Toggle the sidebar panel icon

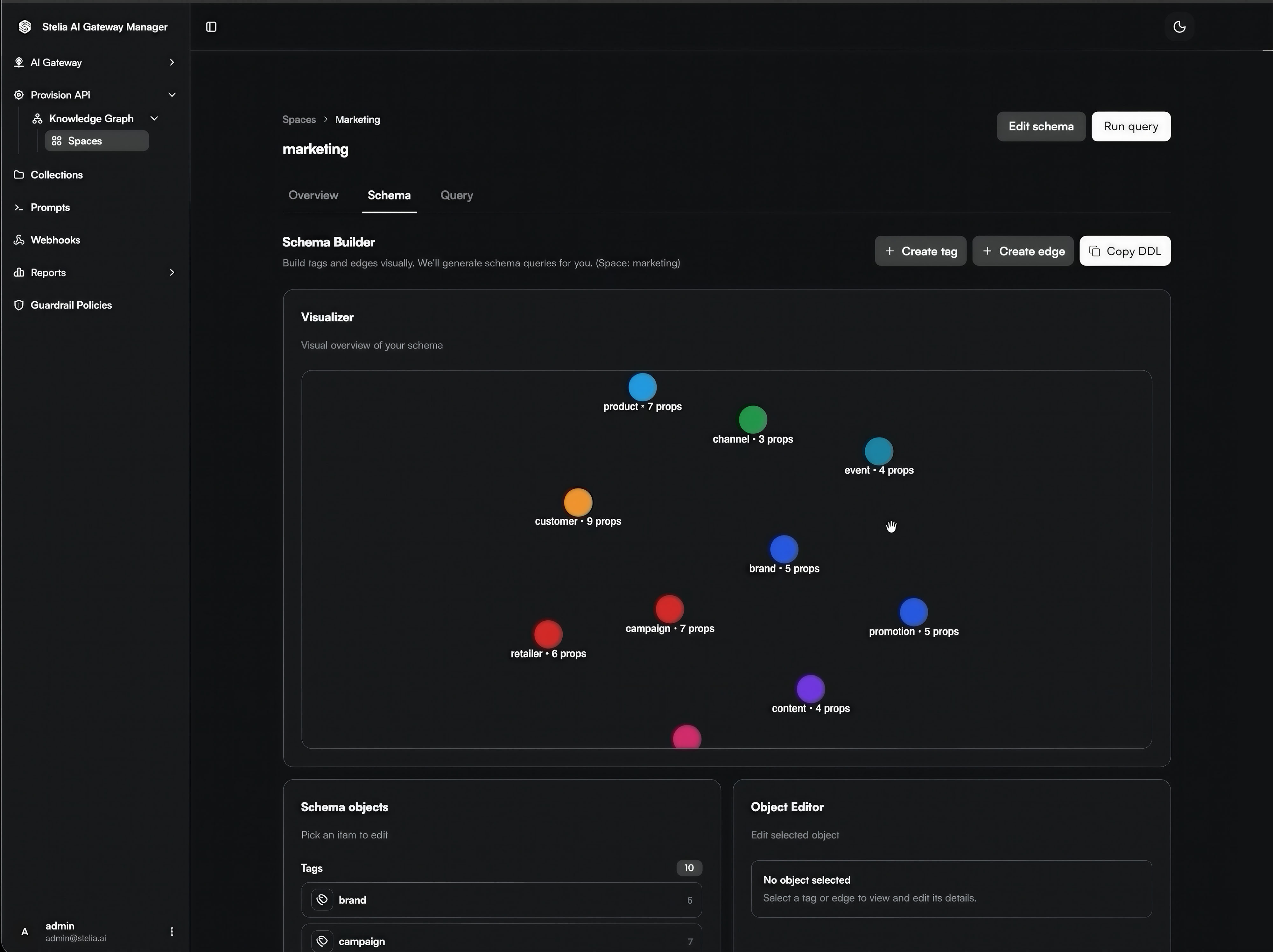pos(211,27)
